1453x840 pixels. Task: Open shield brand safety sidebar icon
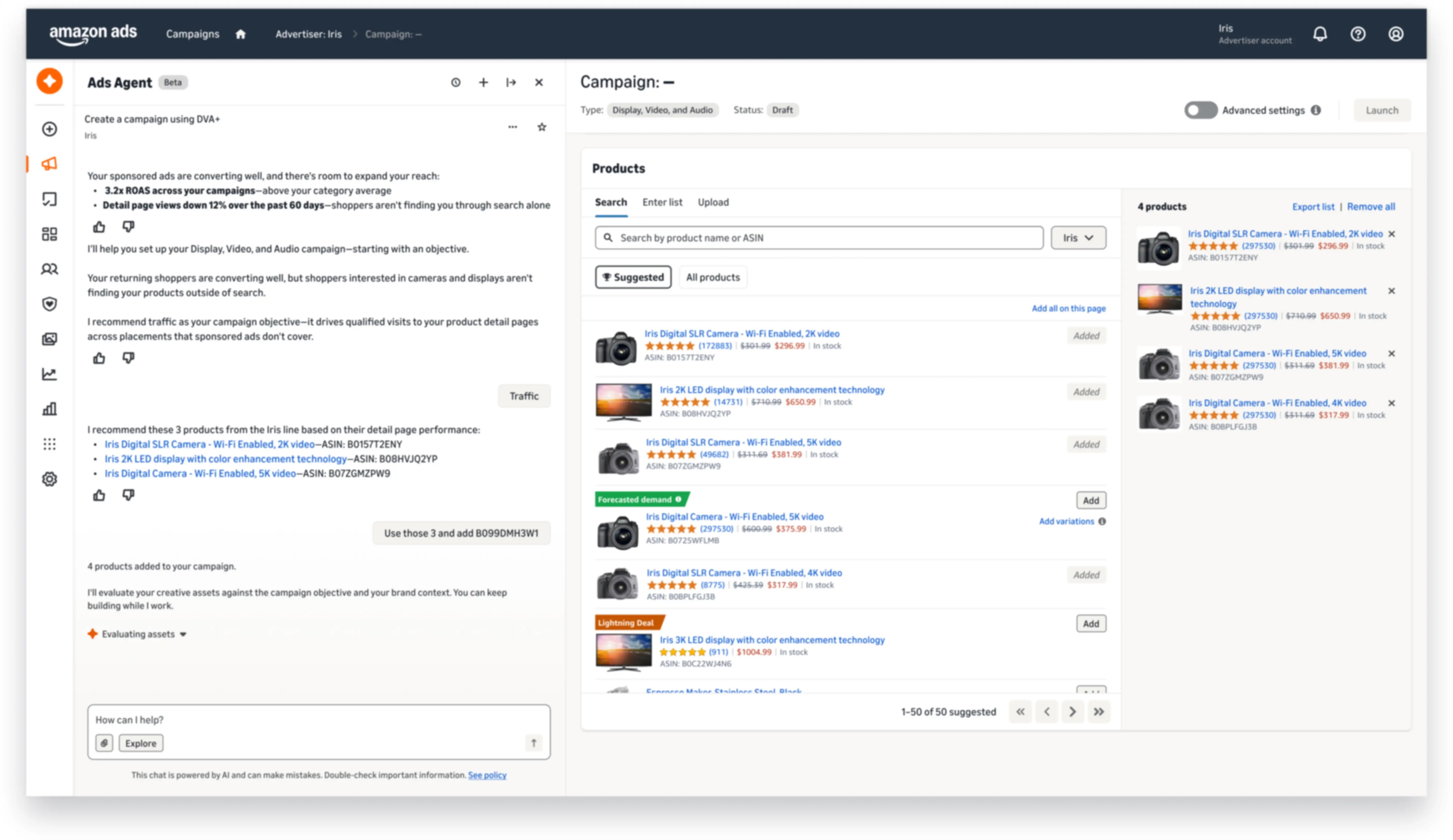pyautogui.click(x=50, y=304)
